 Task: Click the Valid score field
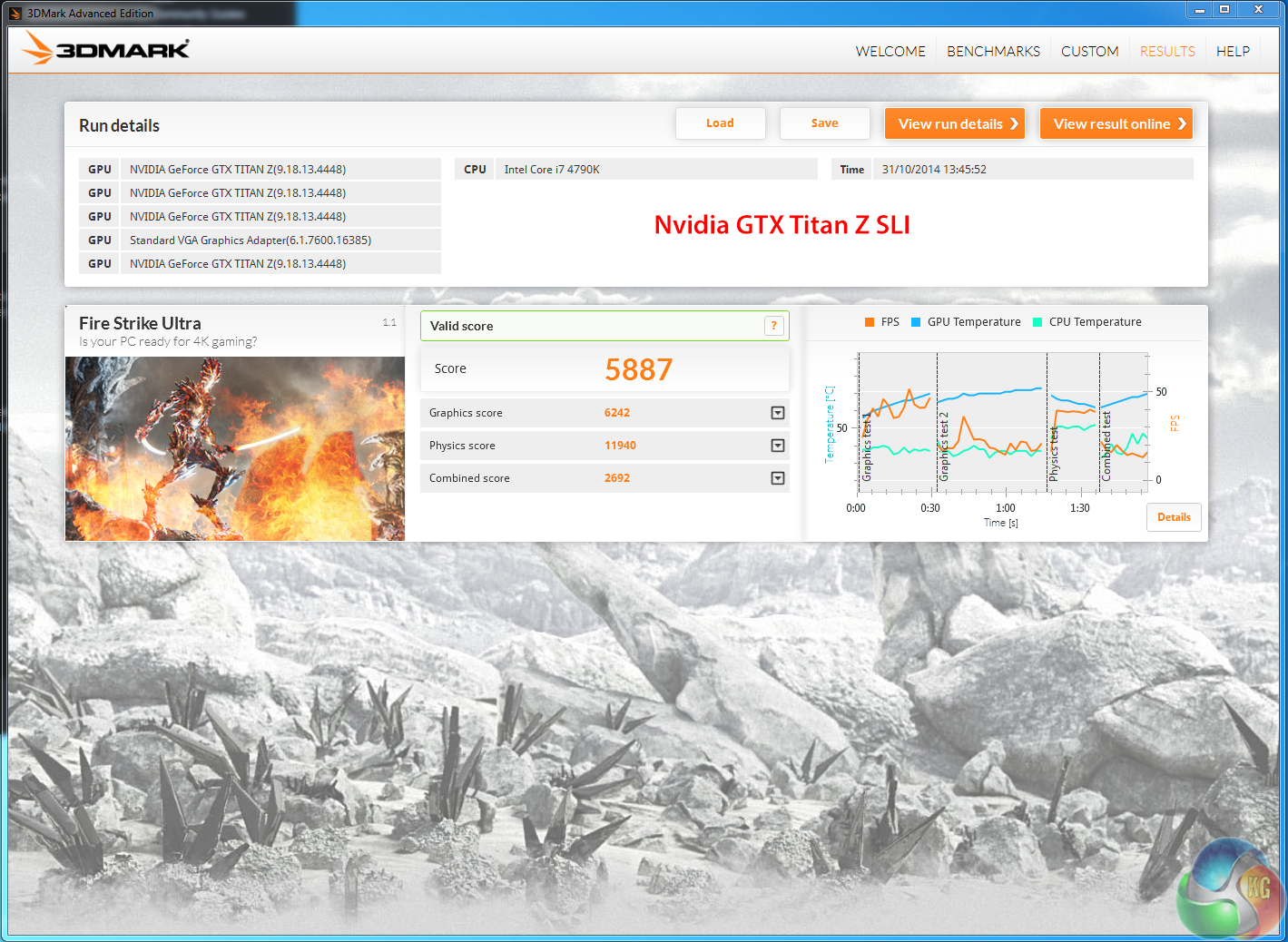(605, 326)
